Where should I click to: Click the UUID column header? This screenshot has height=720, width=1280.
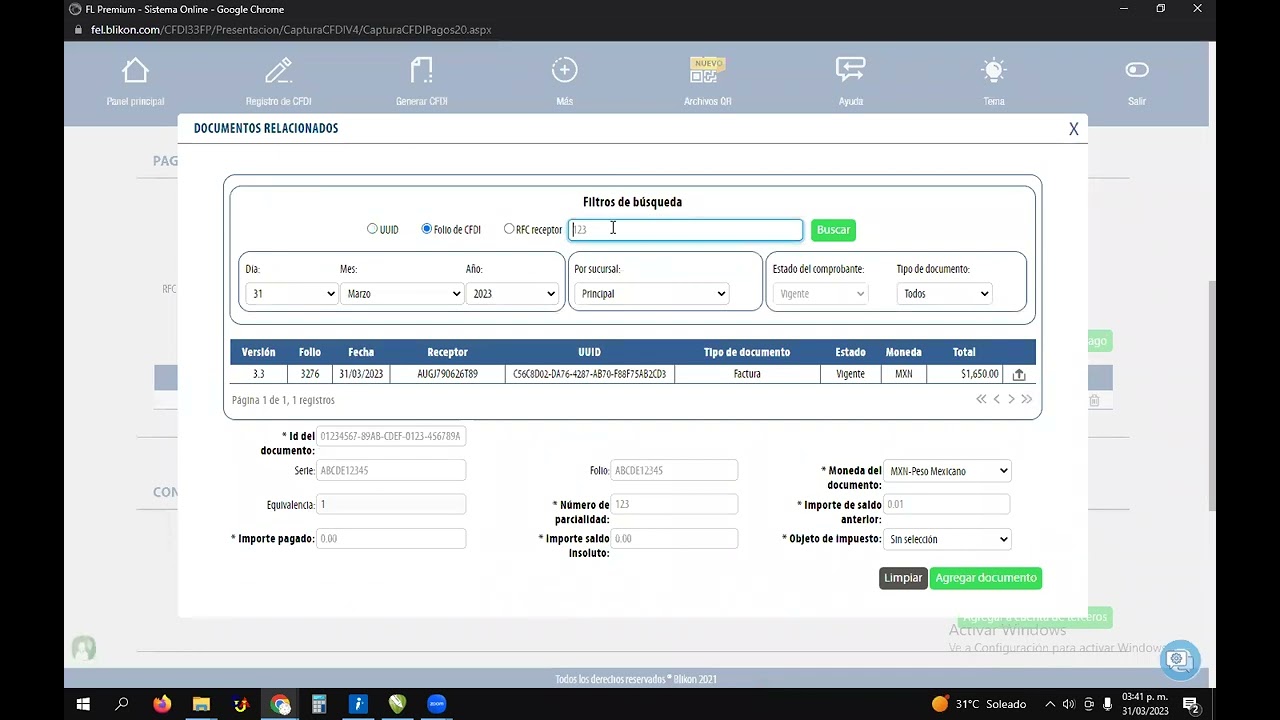pos(590,352)
